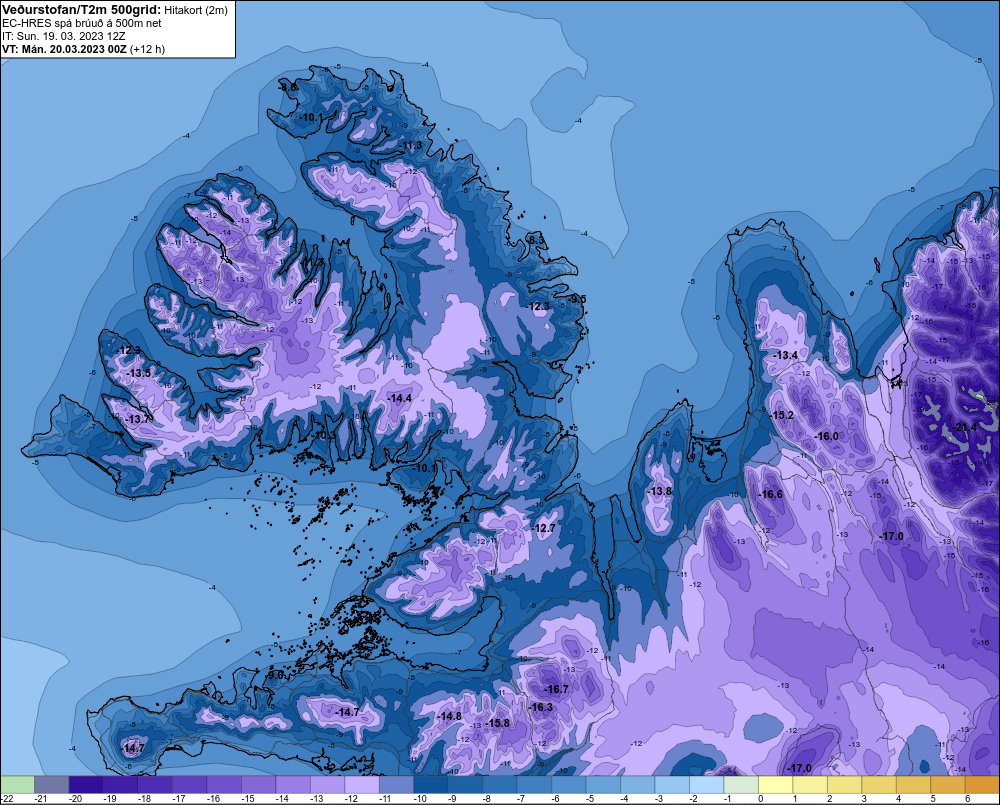Click the '-13.8' temperature value
Image resolution: width=1000 pixels, height=805 pixels.
coord(659,492)
